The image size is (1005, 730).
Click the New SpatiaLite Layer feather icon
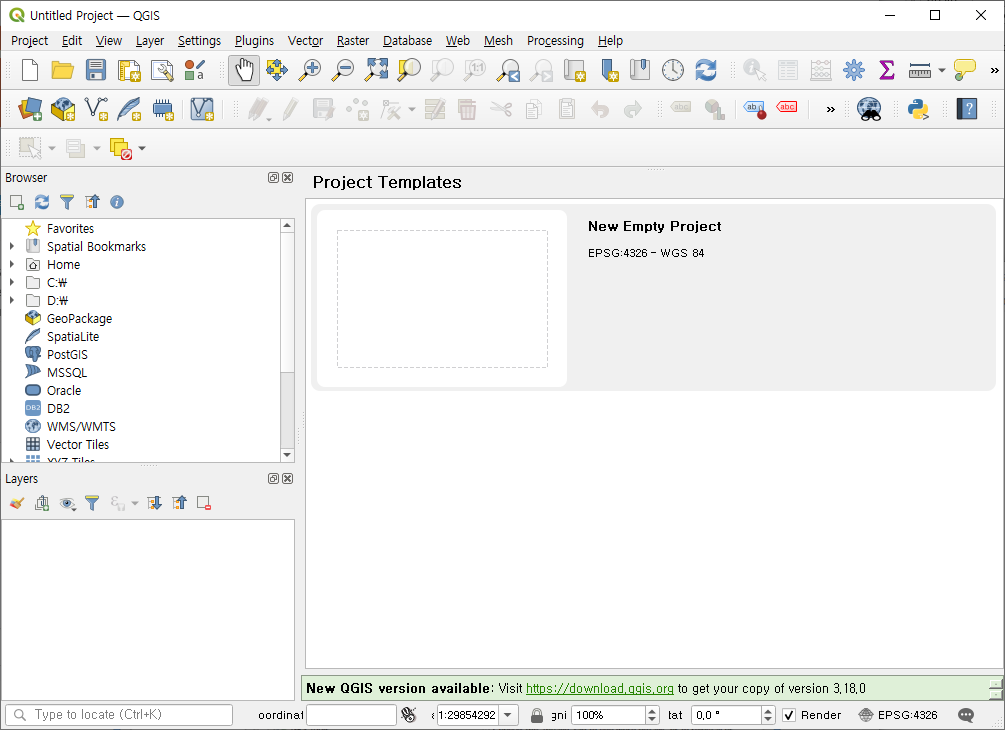(129, 109)
